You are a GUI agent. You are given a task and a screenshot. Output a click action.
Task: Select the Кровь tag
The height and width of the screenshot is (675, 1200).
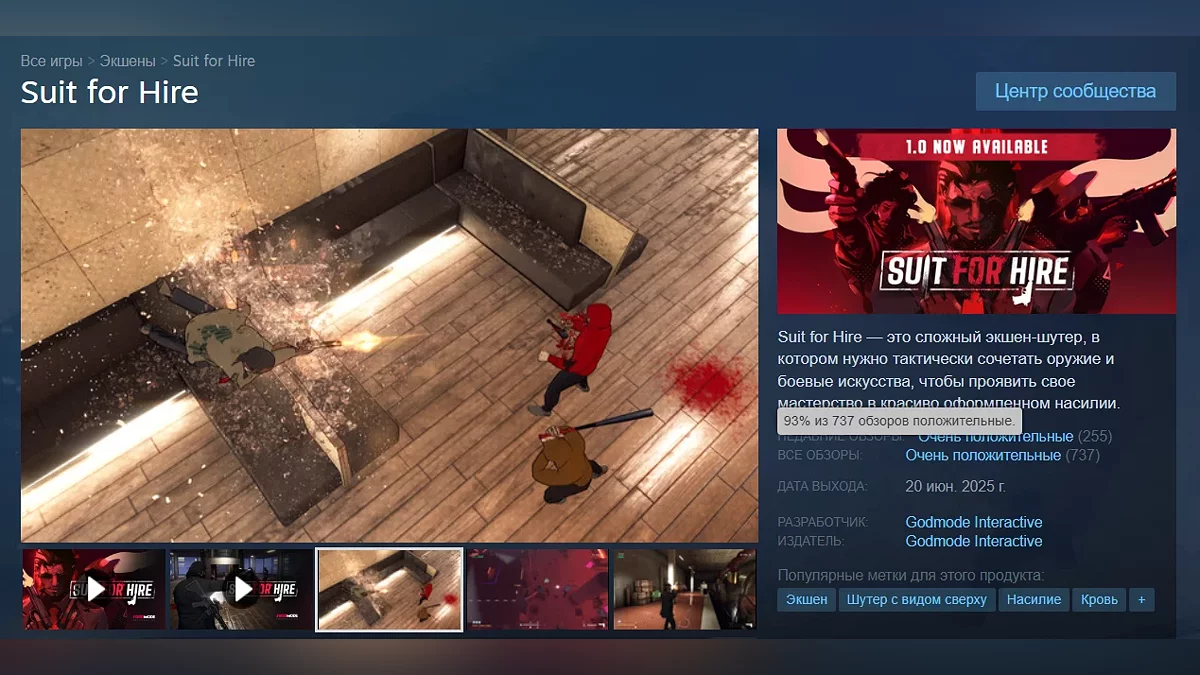[1099, 600]
